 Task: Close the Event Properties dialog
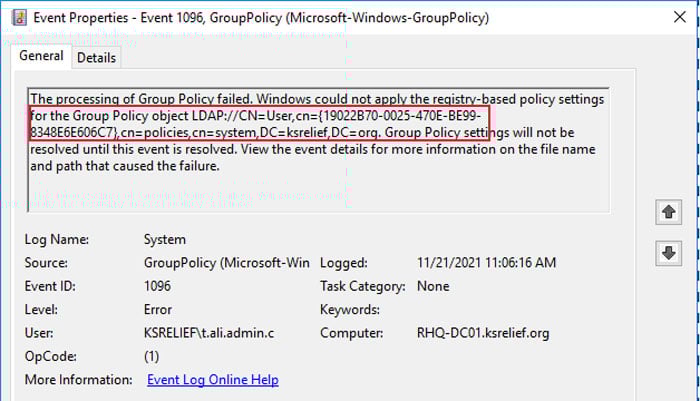pyautogui.click(x=679, y=17)
